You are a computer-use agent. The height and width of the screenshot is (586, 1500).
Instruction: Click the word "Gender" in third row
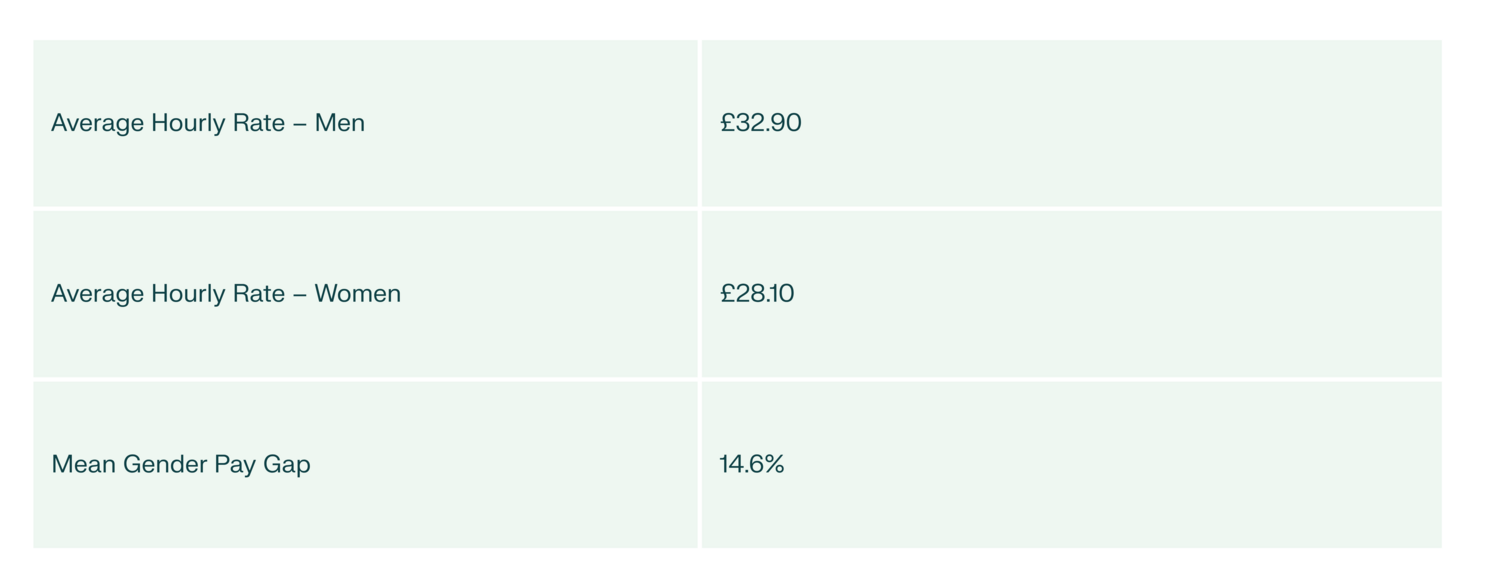coord(165,465)
